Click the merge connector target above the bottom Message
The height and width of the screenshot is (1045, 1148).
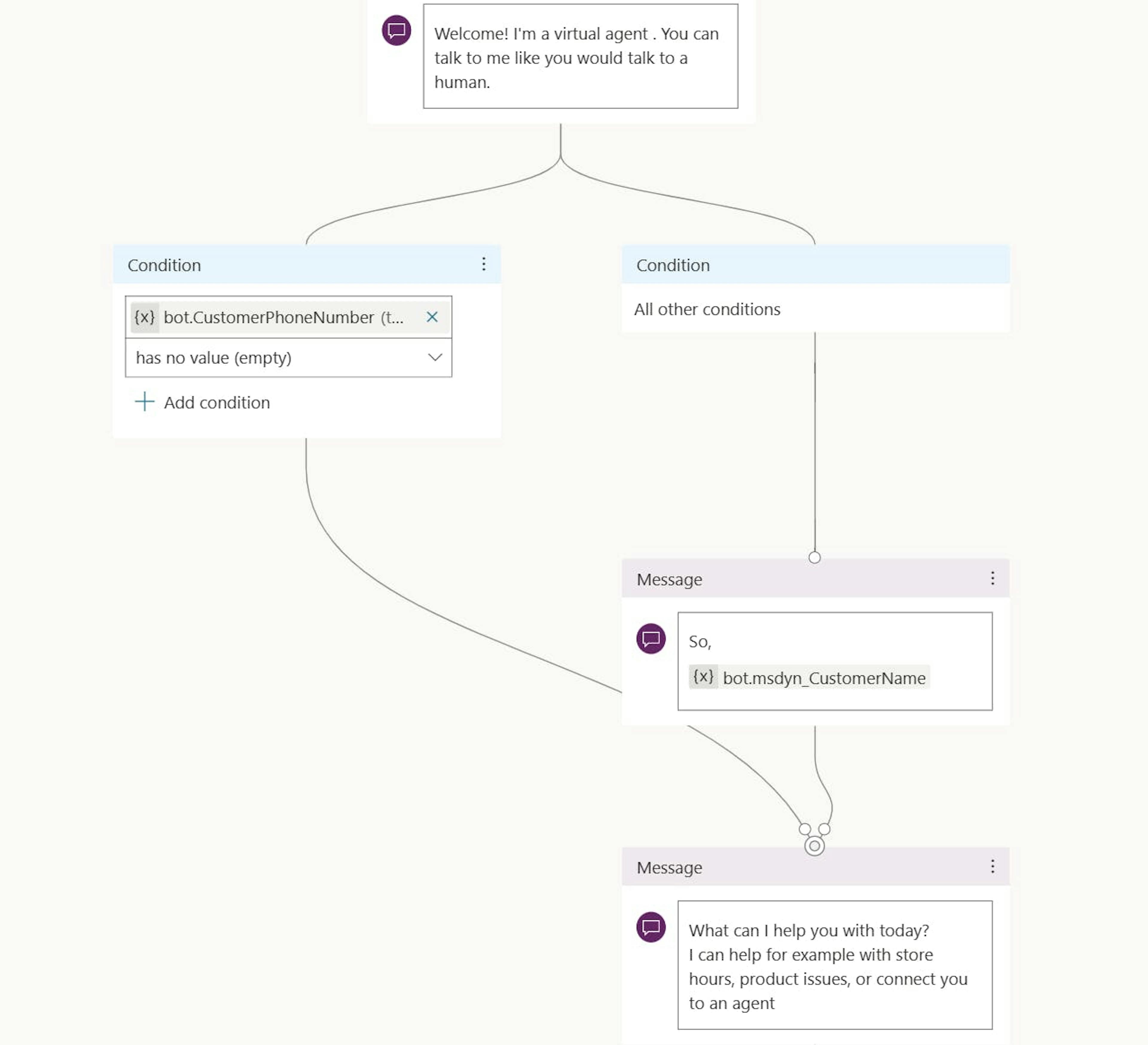point(815,846)
